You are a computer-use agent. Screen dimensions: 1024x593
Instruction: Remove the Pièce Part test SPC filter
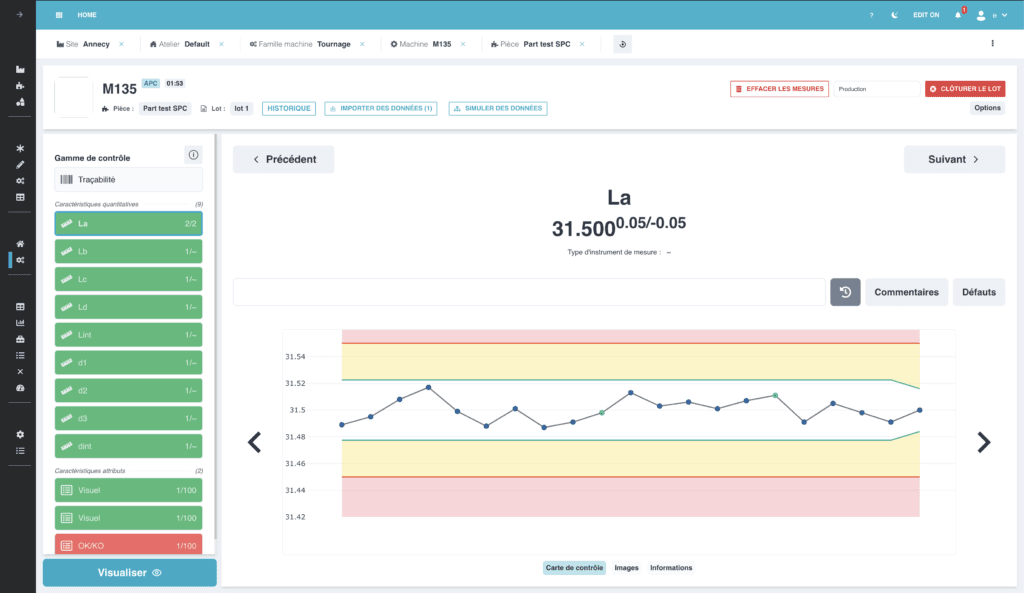(x=582, y=44)
